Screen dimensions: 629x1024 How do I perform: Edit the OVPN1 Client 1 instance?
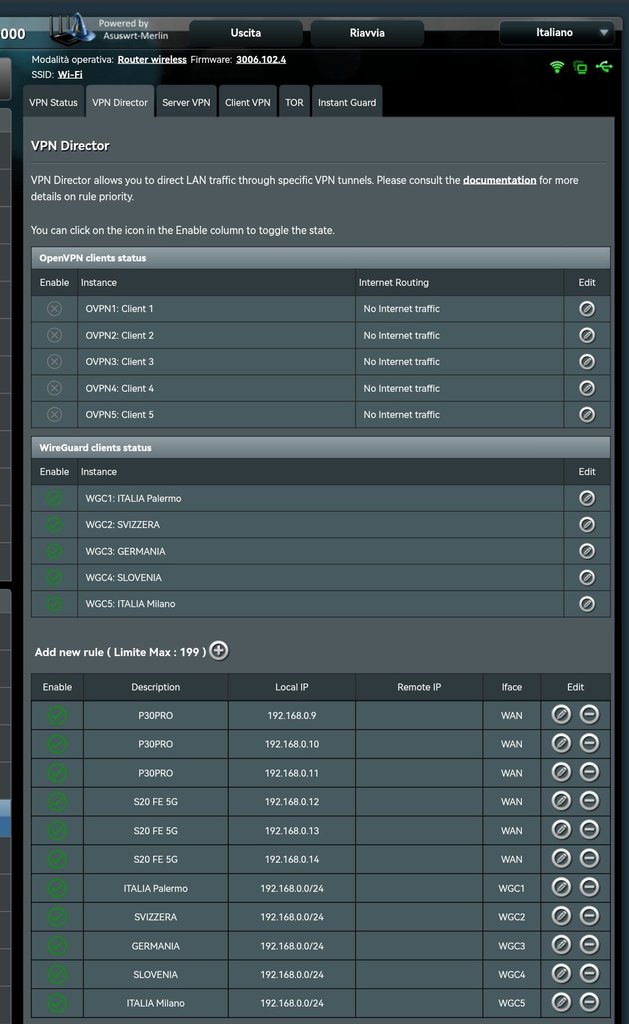point(587,309)
